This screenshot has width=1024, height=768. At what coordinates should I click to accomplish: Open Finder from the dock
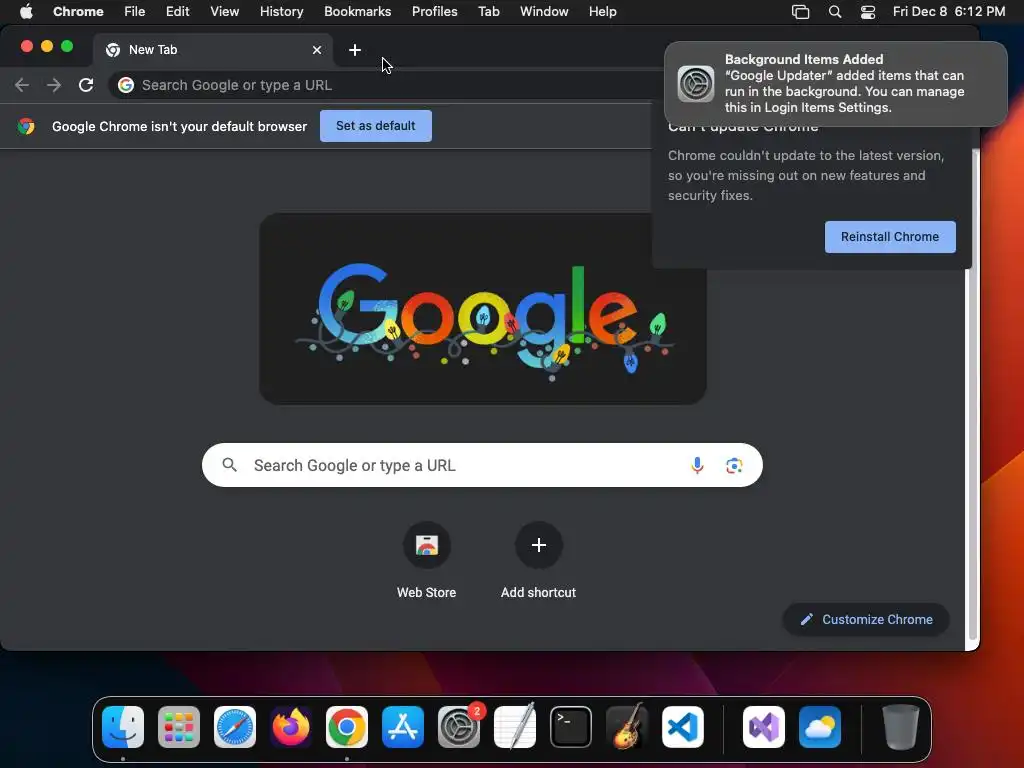(123, 727)
